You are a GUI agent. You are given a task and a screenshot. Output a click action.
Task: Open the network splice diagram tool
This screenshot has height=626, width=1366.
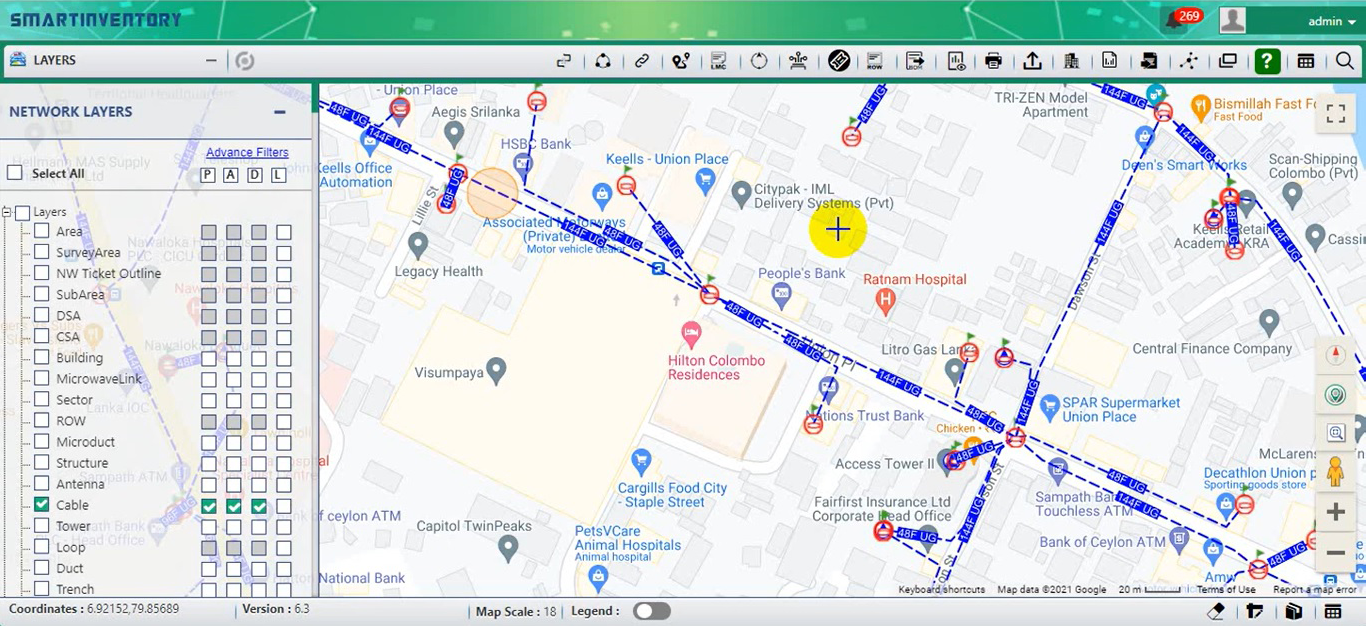point(798,61)
